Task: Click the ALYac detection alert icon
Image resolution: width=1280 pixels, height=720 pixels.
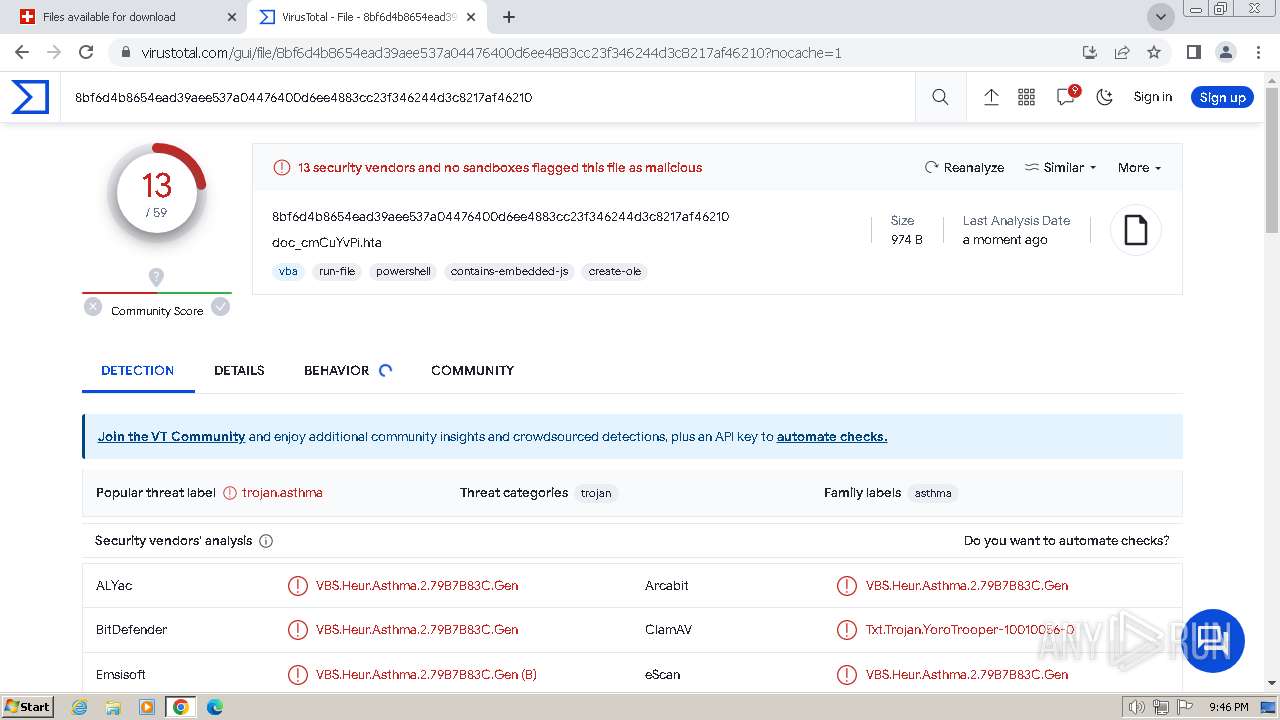Action: tap(298, 586)
